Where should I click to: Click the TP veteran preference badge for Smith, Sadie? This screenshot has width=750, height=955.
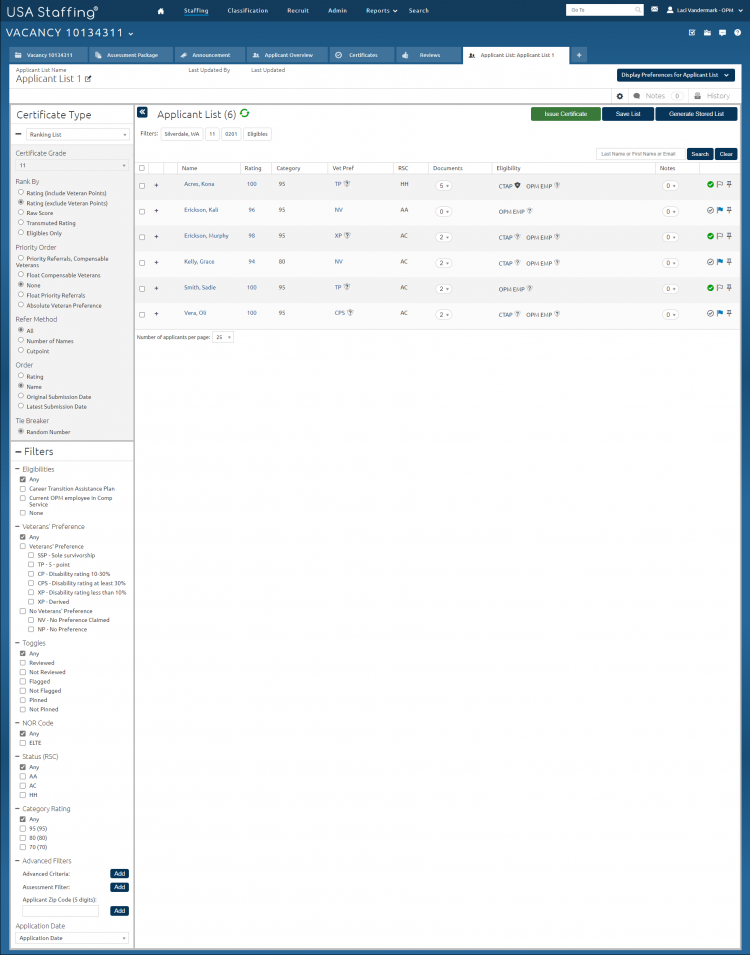347,287
